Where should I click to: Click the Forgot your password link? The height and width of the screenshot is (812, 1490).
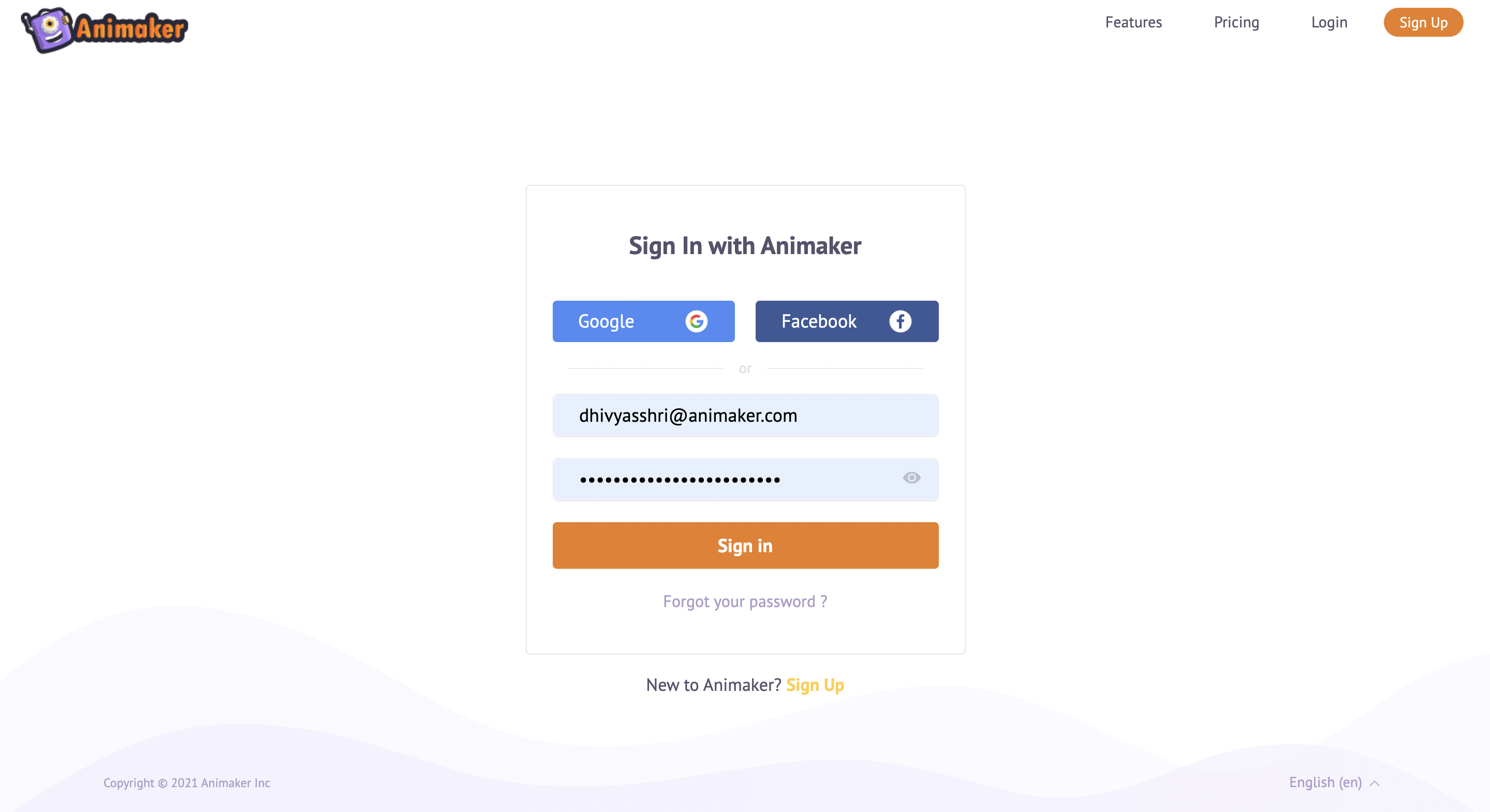point(745,601)
